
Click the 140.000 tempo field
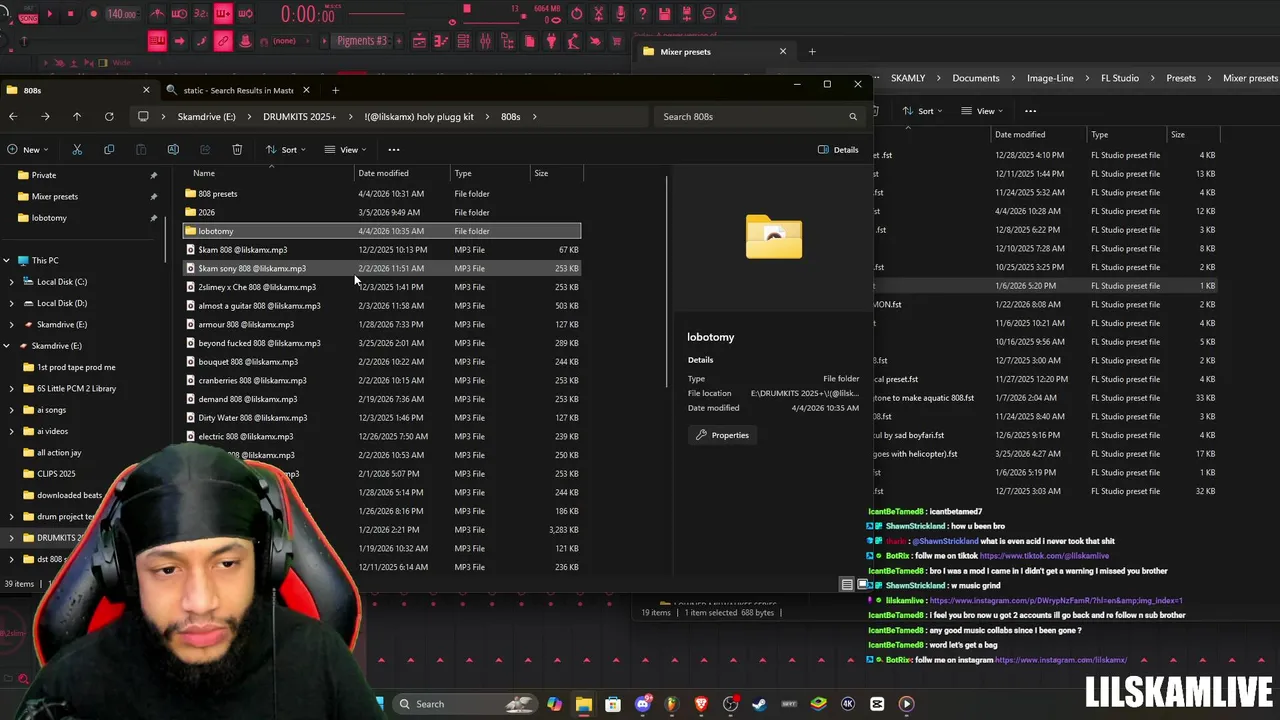[x=122, y=14]
